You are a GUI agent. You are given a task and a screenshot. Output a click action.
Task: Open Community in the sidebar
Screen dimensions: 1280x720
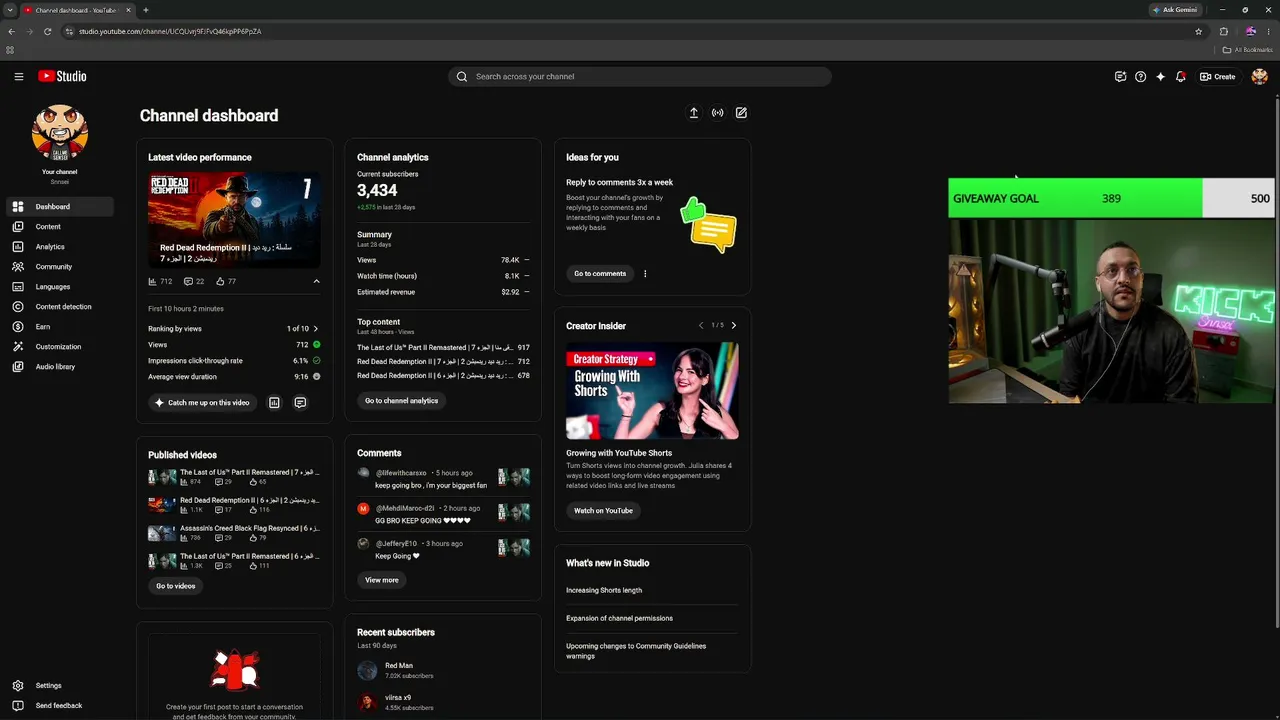(x=60, y=267)
